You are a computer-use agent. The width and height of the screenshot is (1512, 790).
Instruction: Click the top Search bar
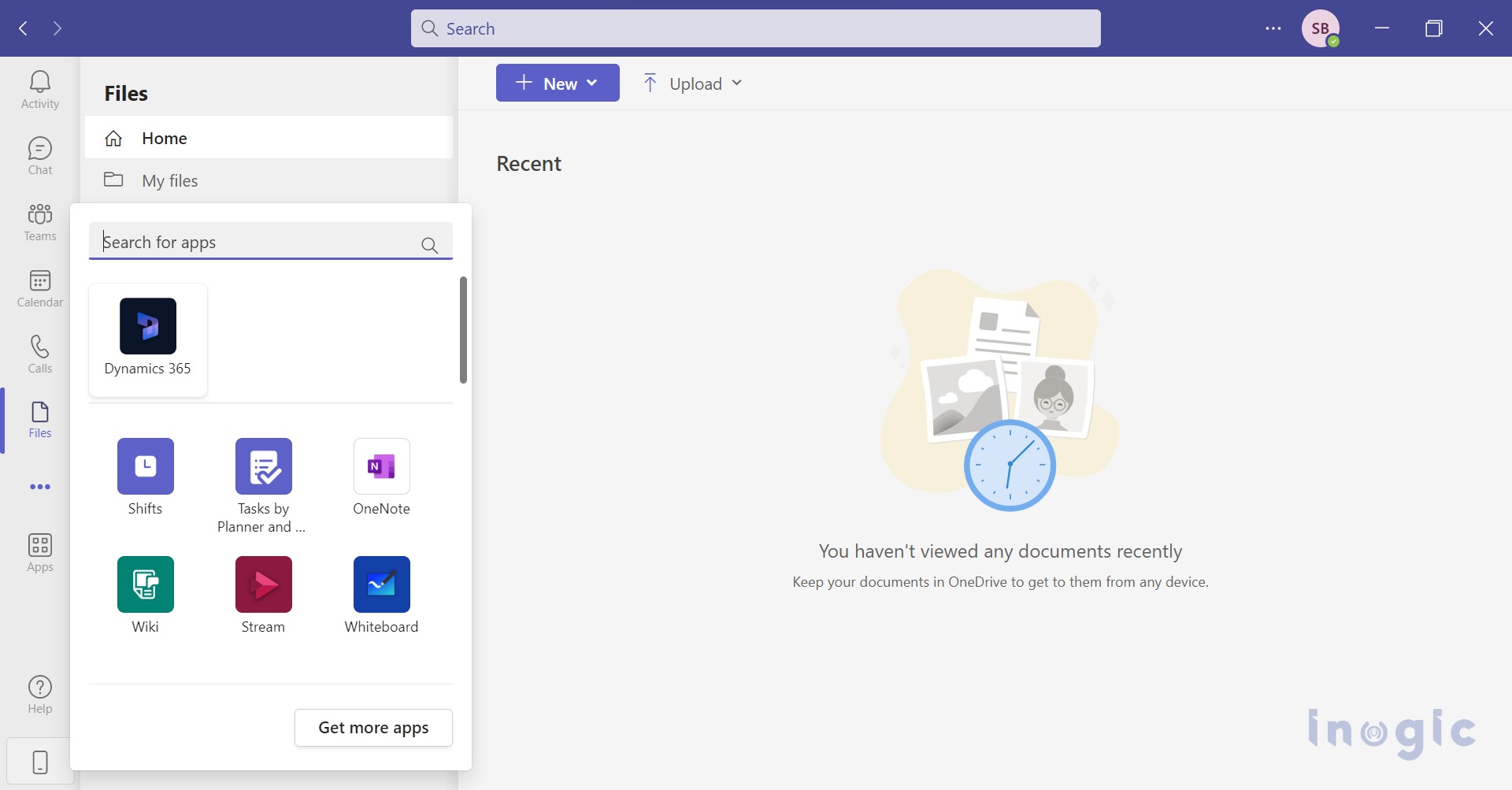click(756, 28)
